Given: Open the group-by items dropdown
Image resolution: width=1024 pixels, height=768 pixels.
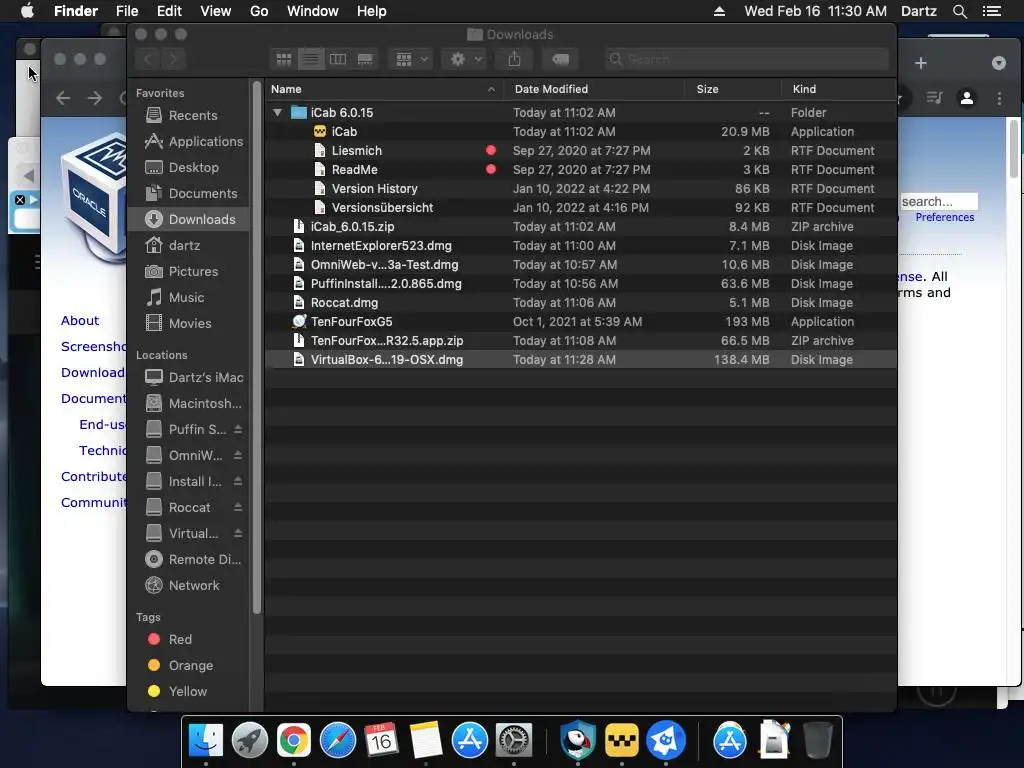Looking at the screenshot, I should [411, 59].
